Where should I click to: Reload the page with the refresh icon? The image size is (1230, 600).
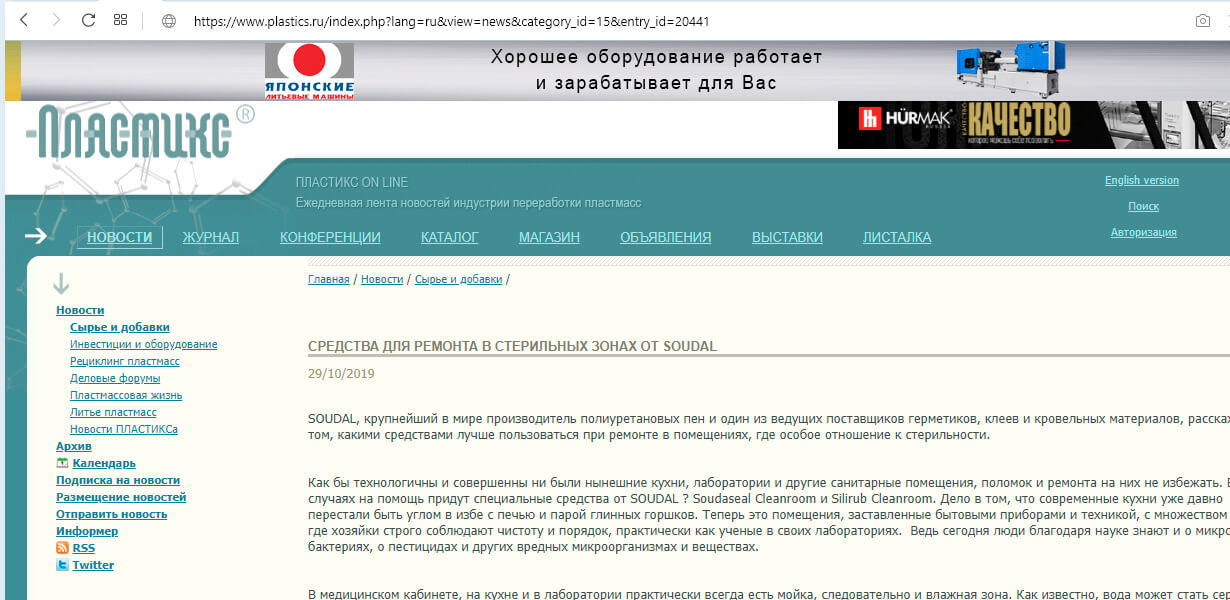88,20
